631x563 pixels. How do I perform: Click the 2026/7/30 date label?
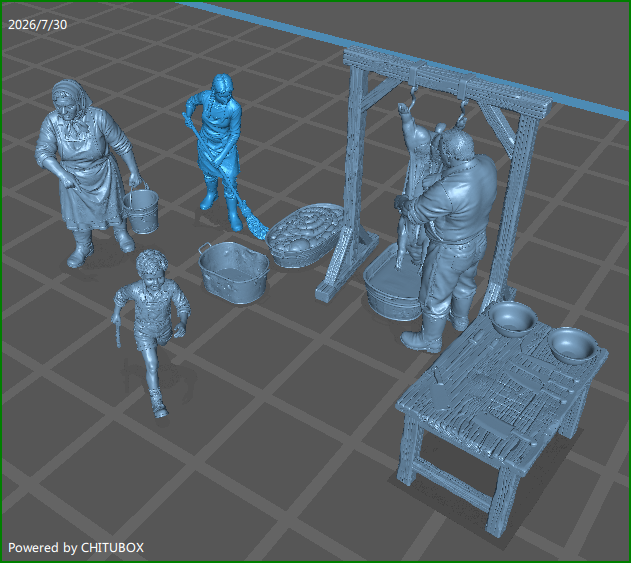tap(37, 25)
